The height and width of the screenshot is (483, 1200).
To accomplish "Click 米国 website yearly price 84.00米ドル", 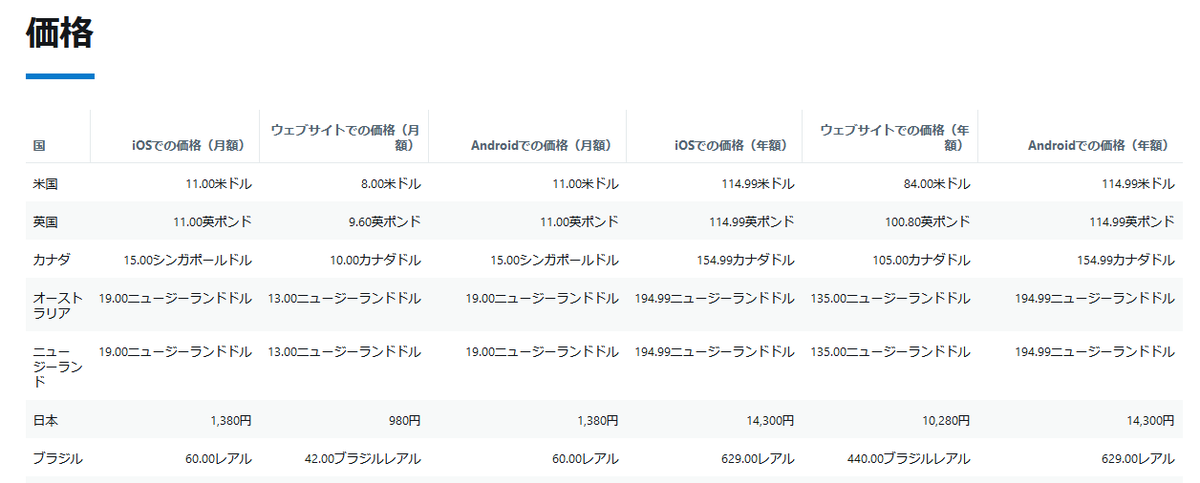I will 937,184.
